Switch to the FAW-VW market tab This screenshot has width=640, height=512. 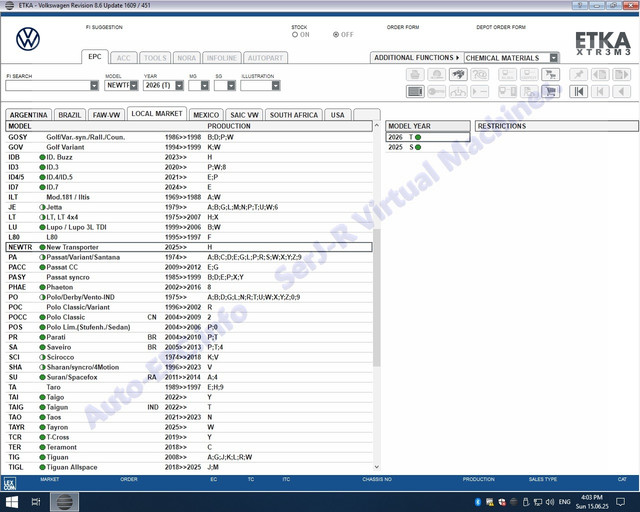106,115
